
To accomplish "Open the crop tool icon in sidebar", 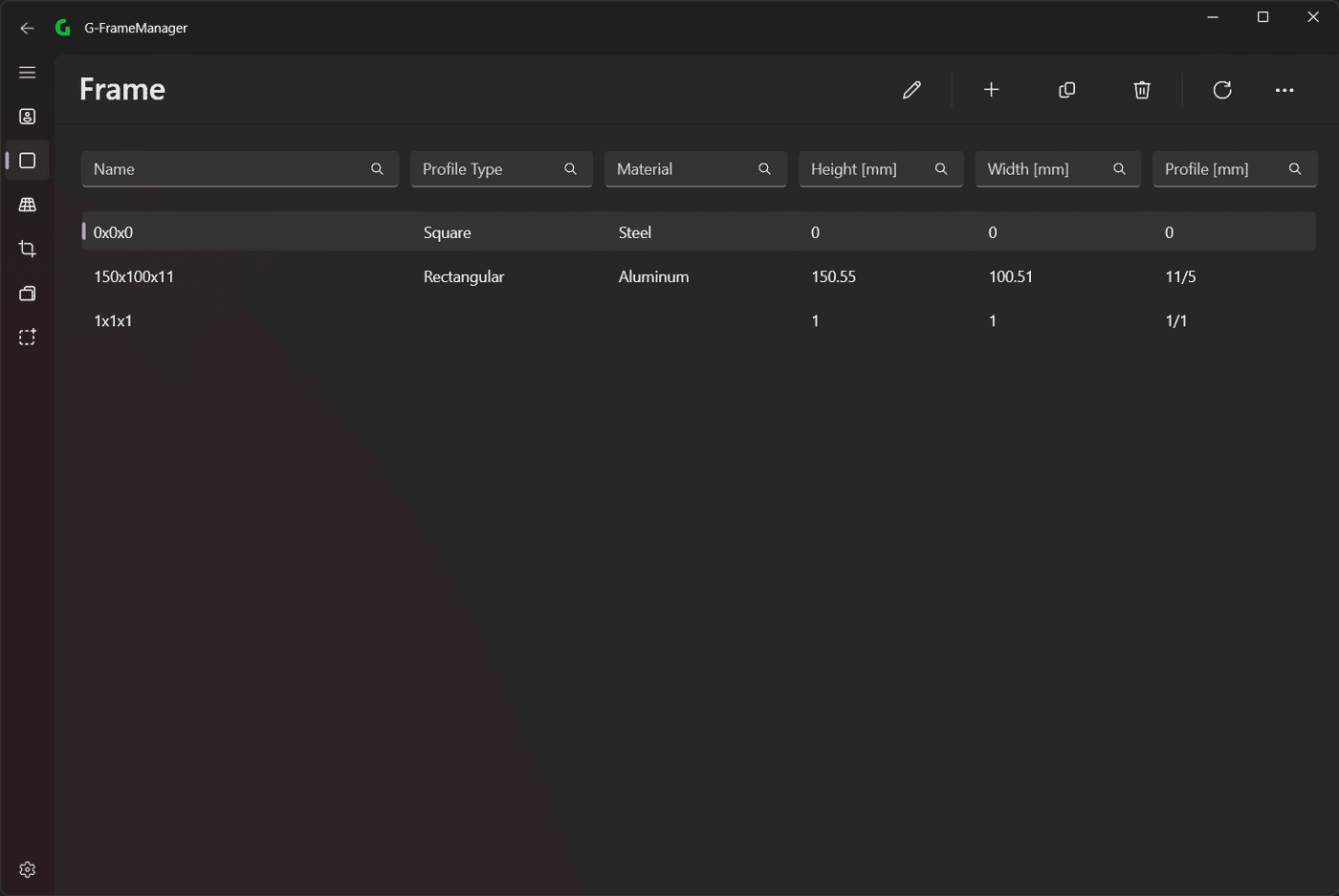I will (28, 249).
